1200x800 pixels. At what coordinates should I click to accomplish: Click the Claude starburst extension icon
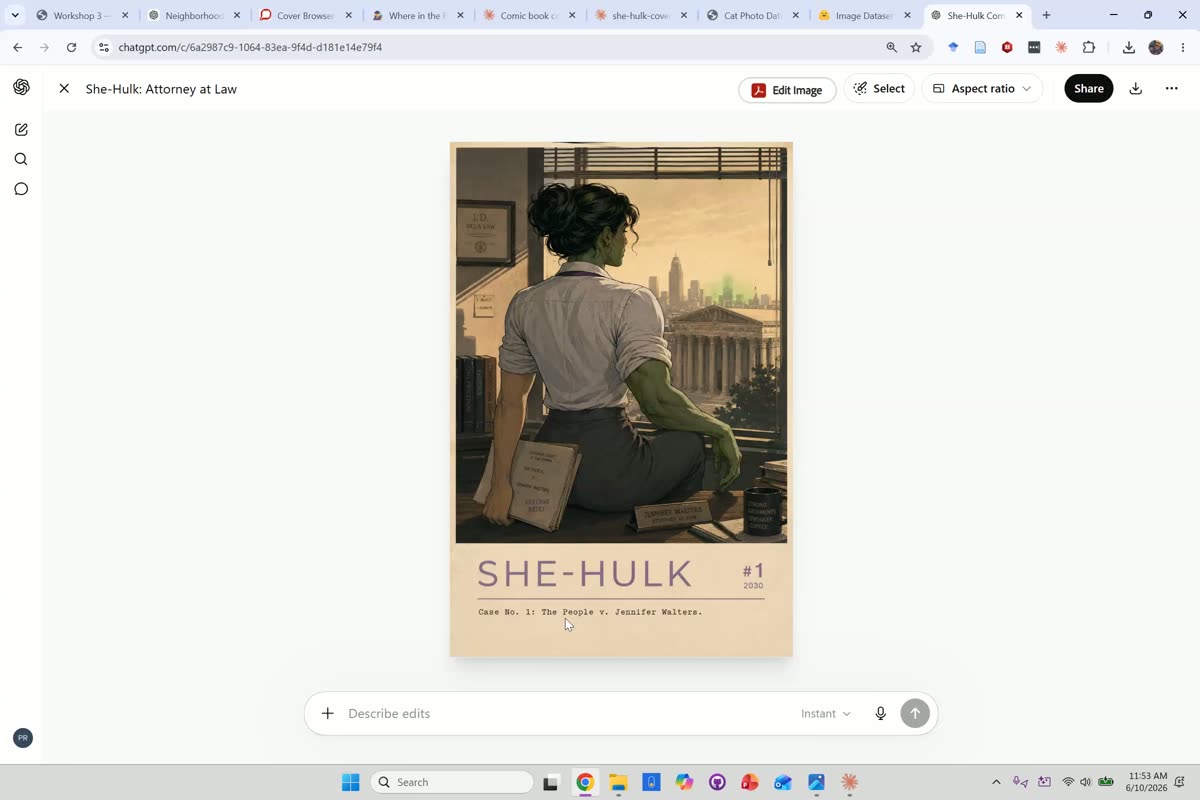[x=1062, y=47]
